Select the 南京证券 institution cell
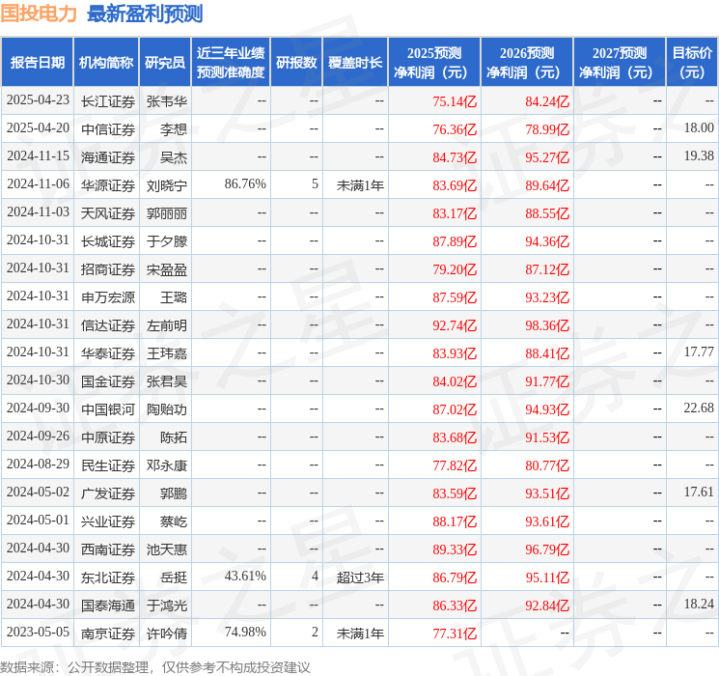The image size is (719, 676). click(108, 633)
